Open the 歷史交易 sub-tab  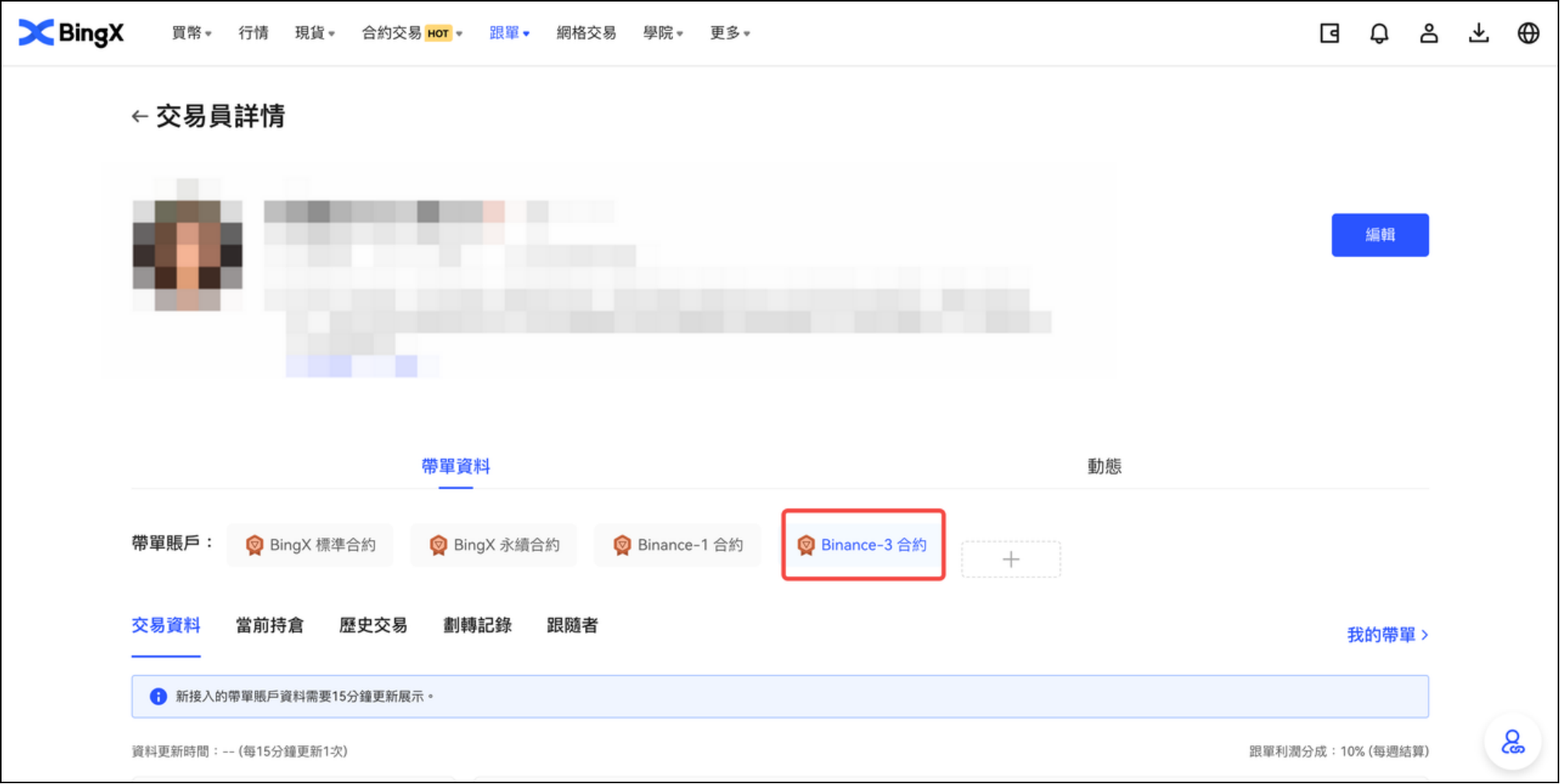pyautogui.click(x=373, y=625)
